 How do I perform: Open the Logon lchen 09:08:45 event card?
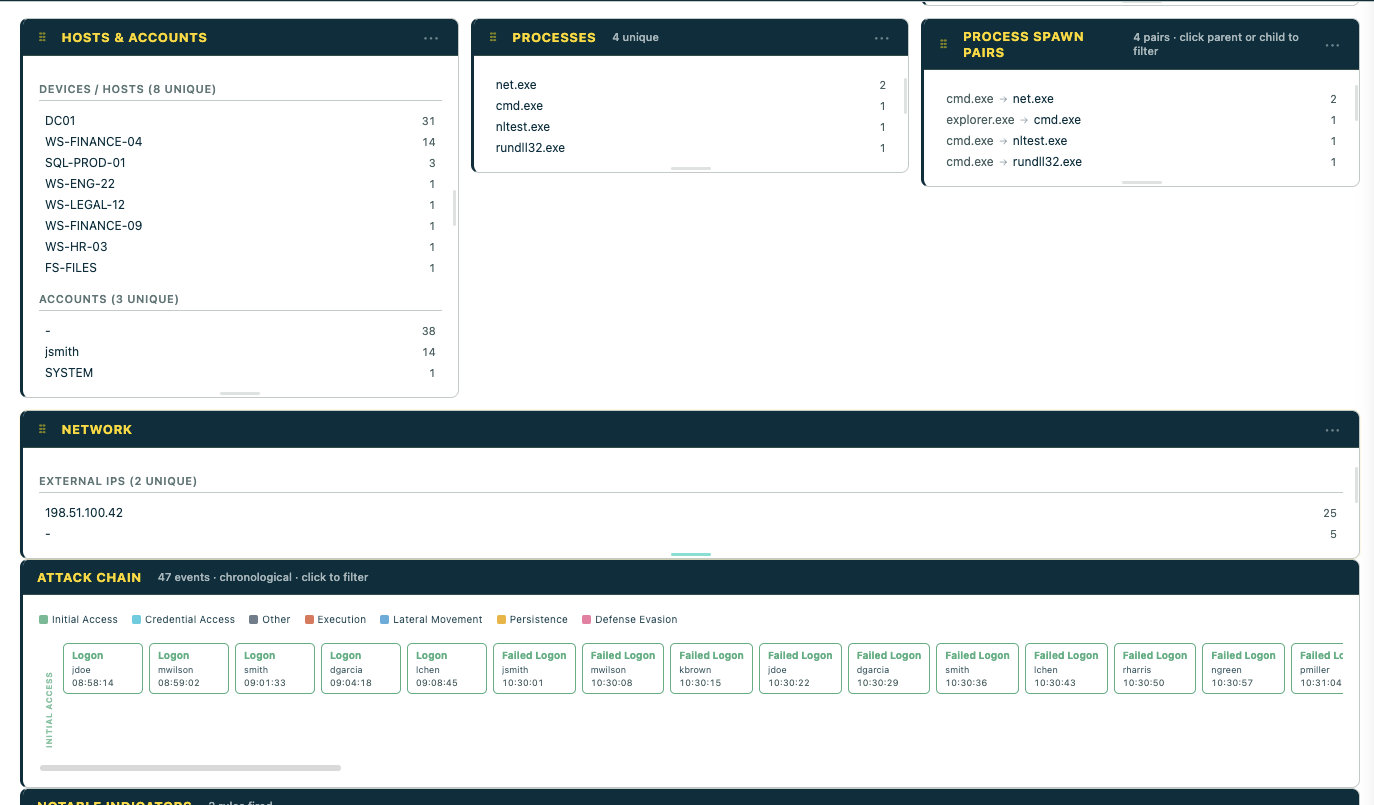coord(447,668)
